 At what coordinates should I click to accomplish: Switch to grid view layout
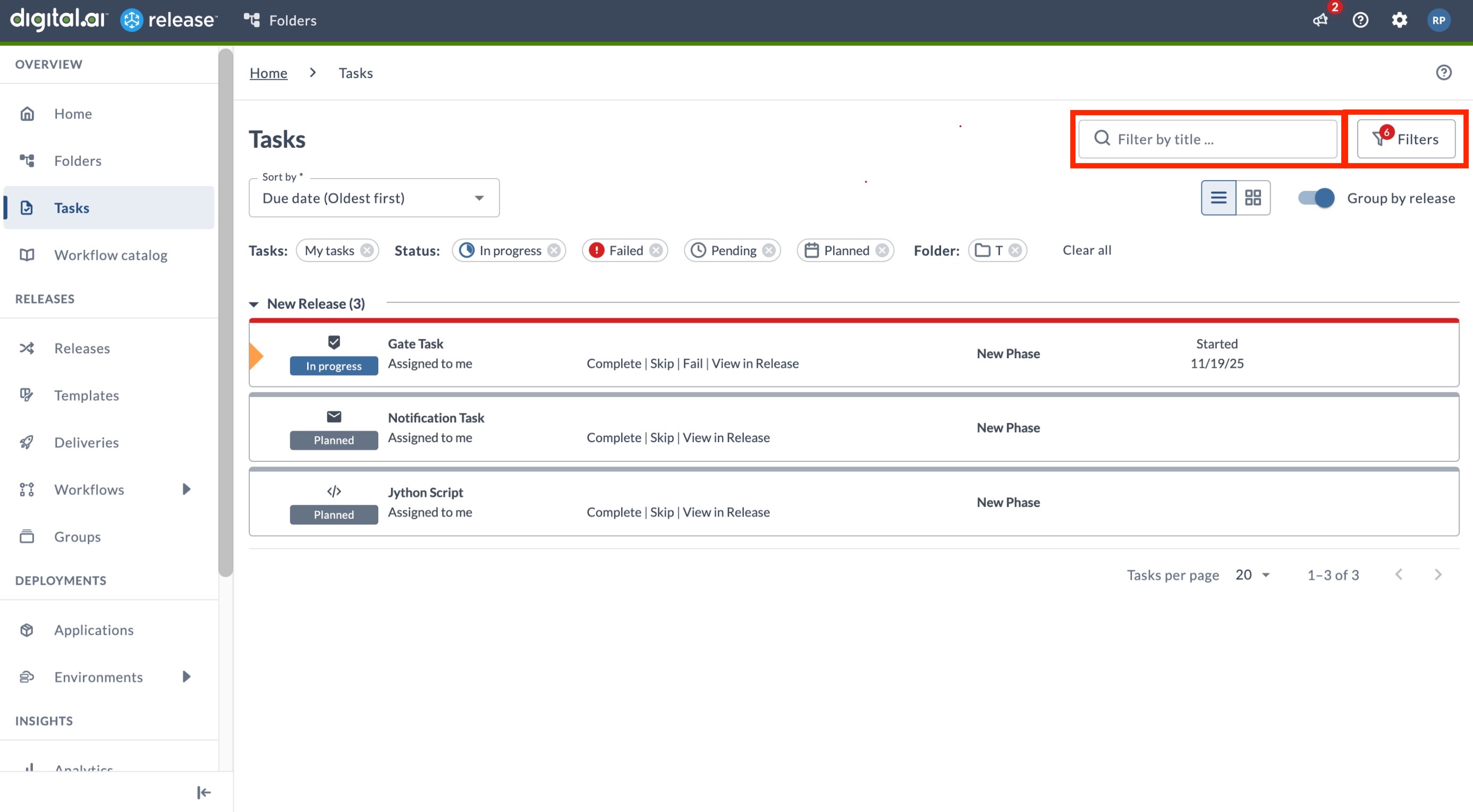[x=1253, y=198]
